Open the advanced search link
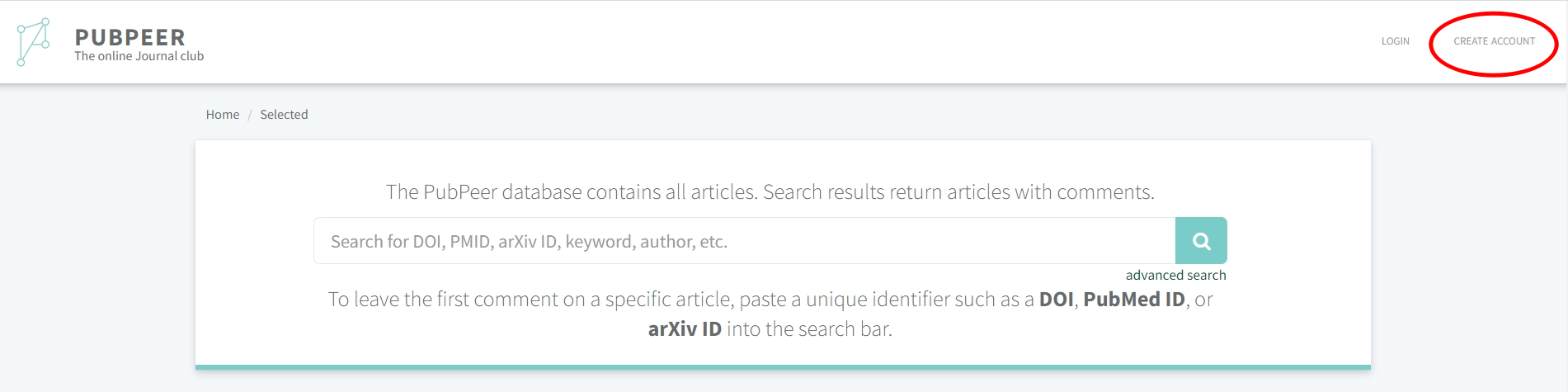 pos(1175,275)
